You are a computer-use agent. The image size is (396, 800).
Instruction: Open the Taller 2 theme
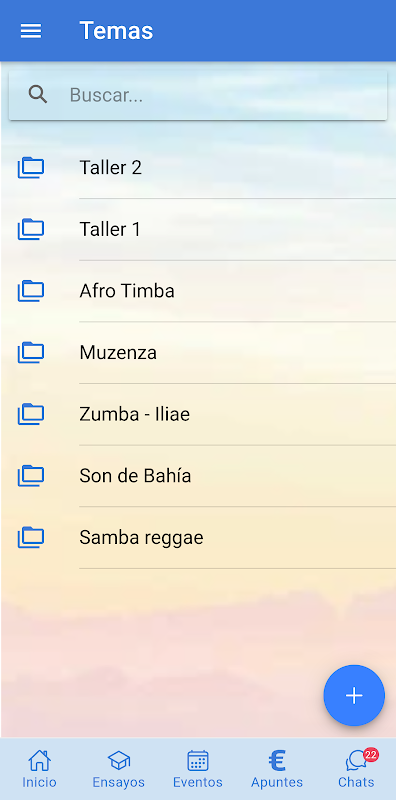198,168
